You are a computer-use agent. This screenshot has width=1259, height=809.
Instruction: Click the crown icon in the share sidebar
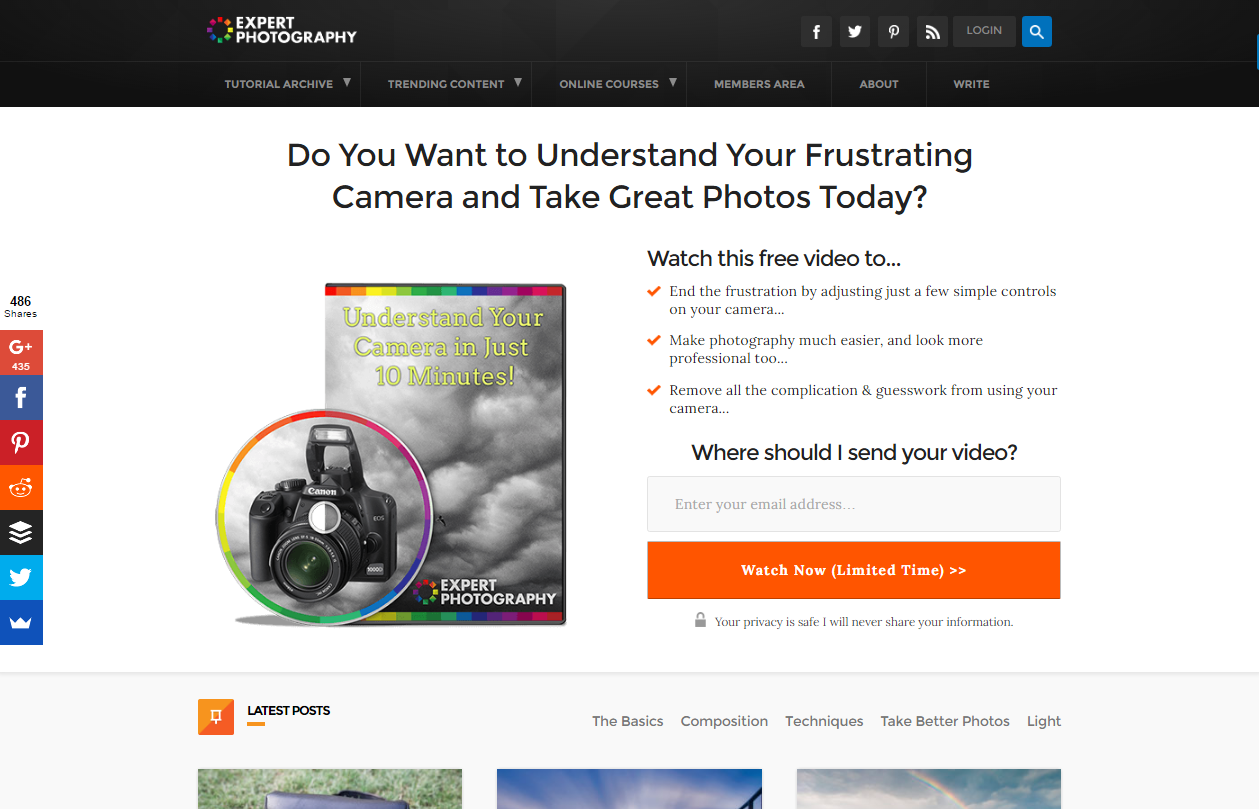pyautogui.click(x=21, y=622)
